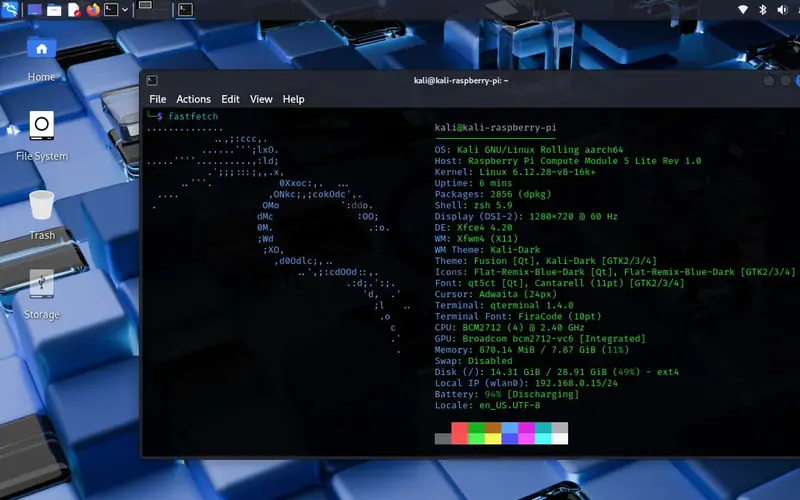Select the Home desktop icon

[41, 58]
